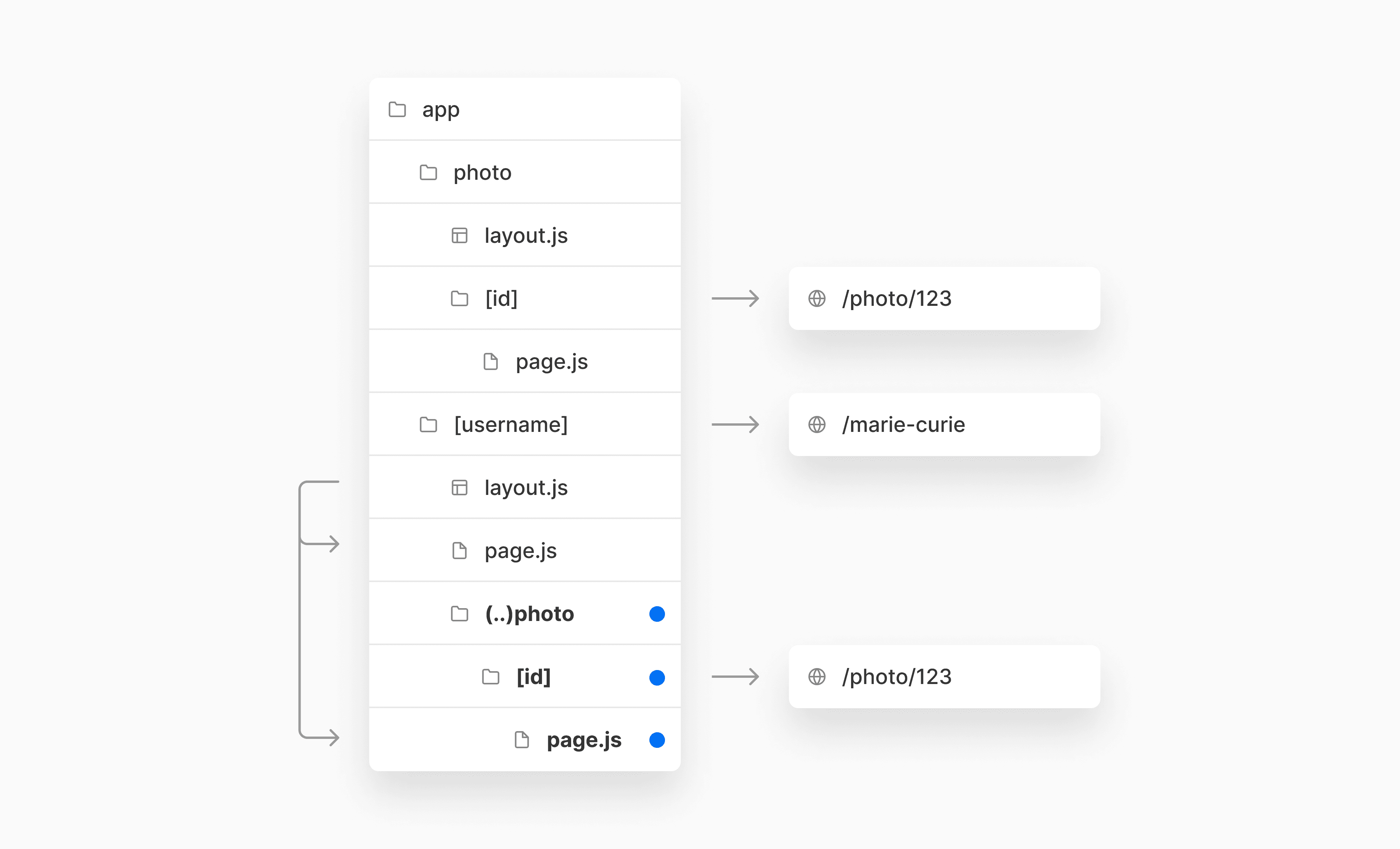1400x849 pixels.
Task: Click the layout icon under [username] folder
Action: (459, 487)
